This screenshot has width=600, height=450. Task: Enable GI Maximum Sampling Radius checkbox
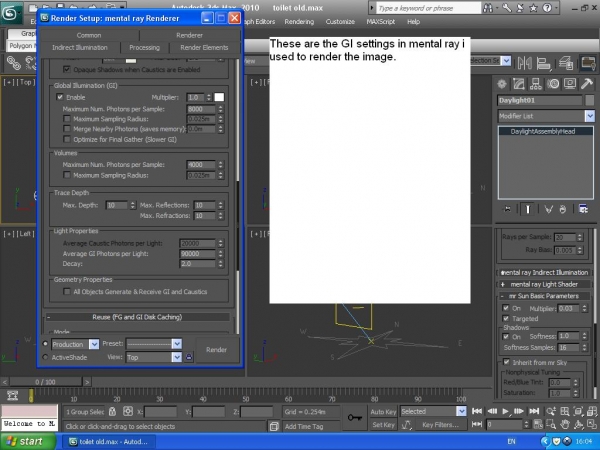tap(67, 119)
